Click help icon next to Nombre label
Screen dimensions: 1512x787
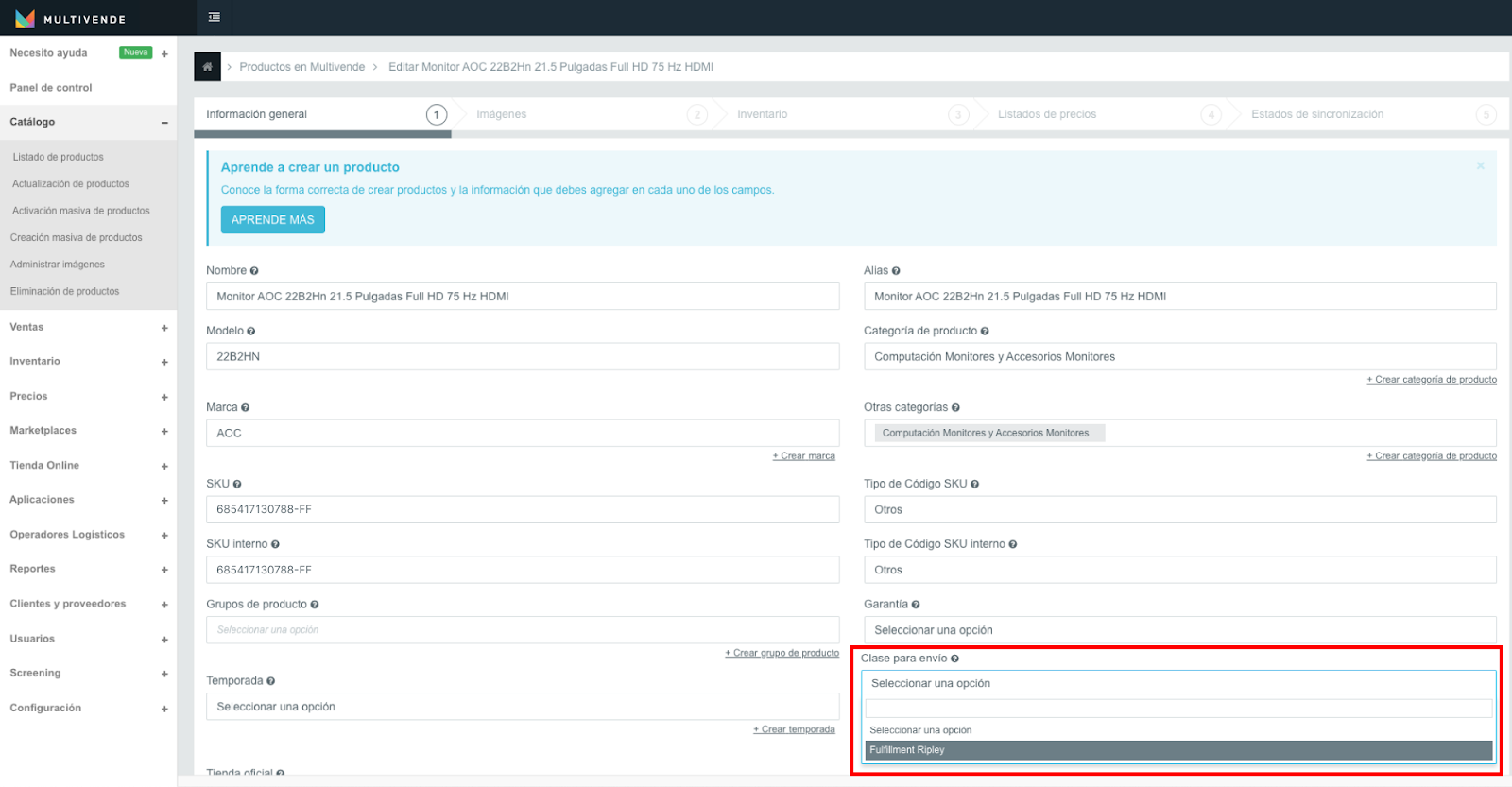point(254,271)
